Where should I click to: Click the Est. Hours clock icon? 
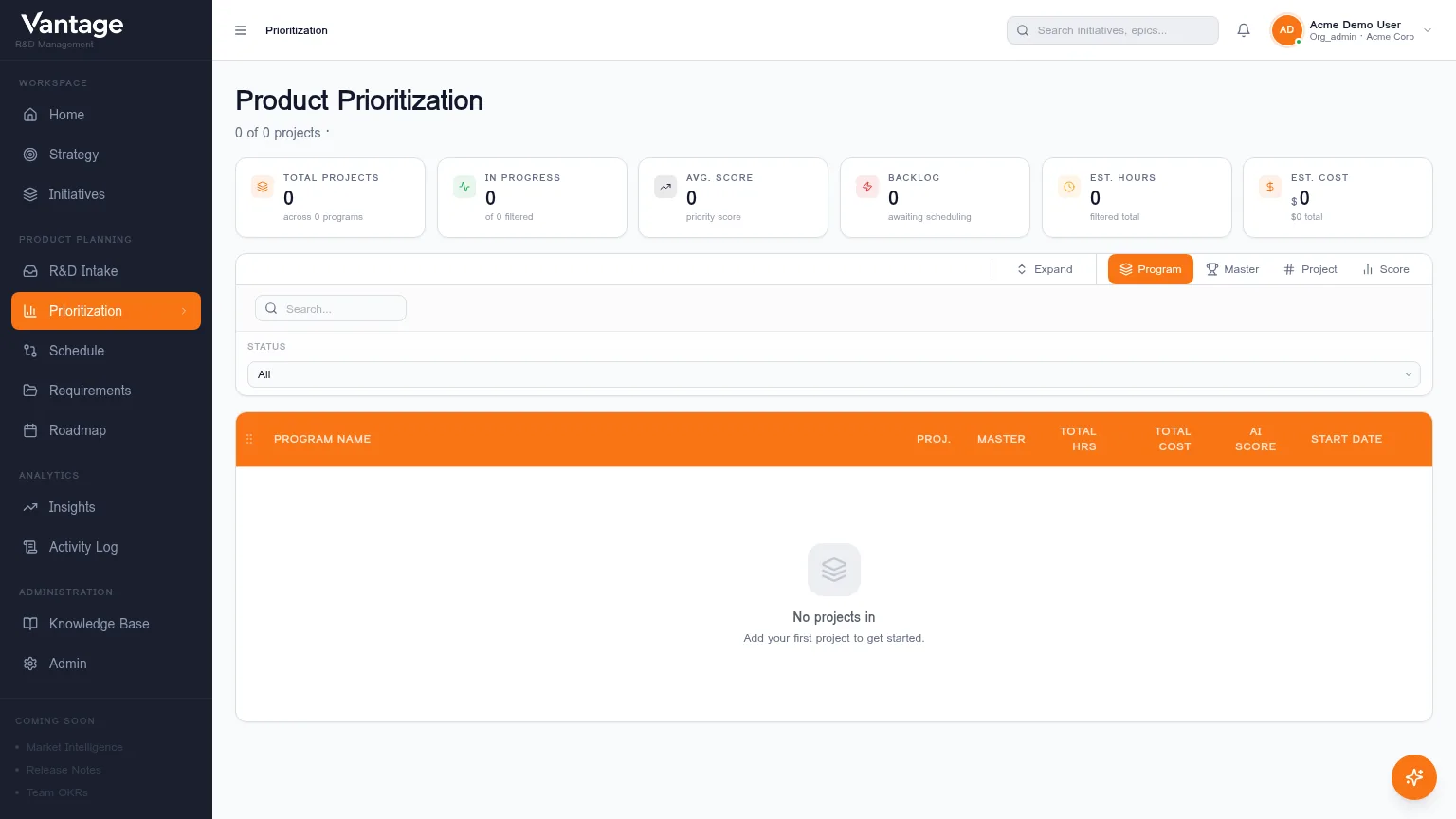[x=1069, y=187]
